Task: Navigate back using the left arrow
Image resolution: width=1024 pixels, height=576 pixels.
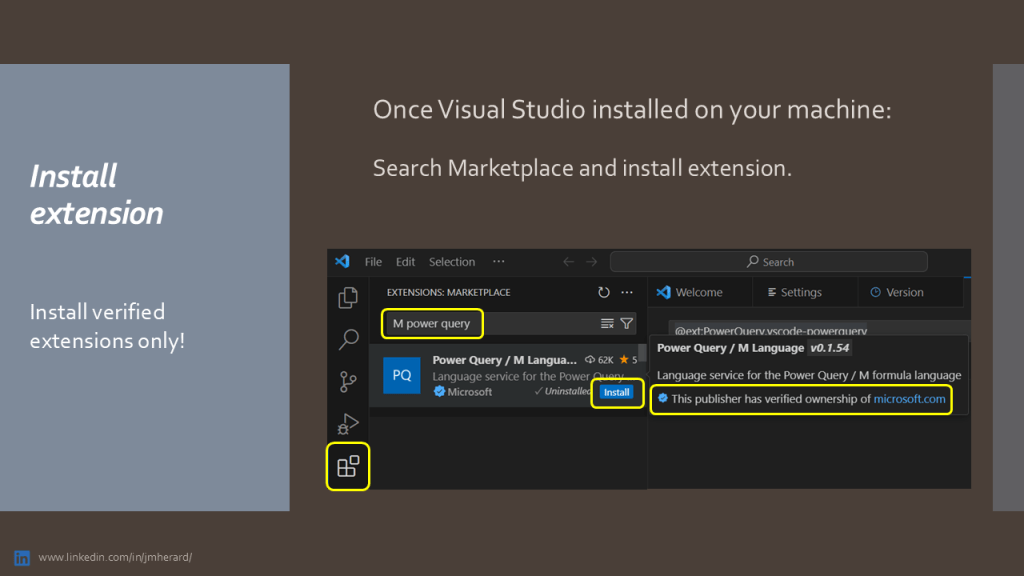Action: pyautogui.click(x=568, y=261)
